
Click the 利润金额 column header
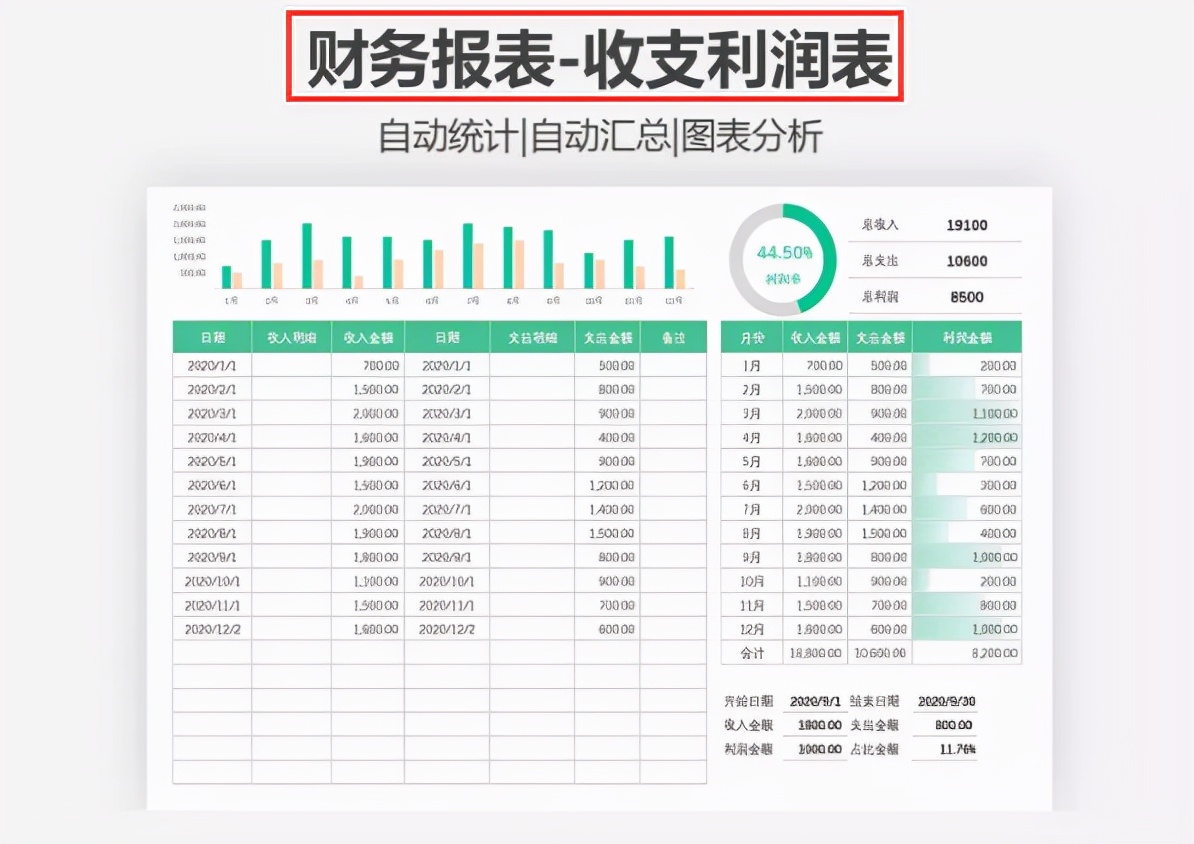966,336
